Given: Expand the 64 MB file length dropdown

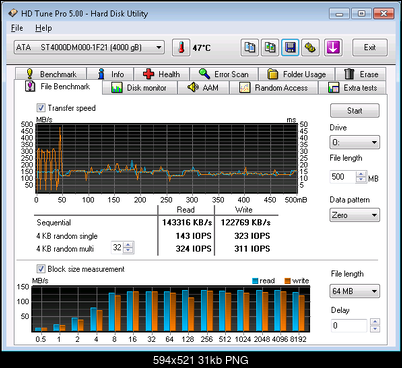Looking at the screenshot, I should tap(355, 291).
